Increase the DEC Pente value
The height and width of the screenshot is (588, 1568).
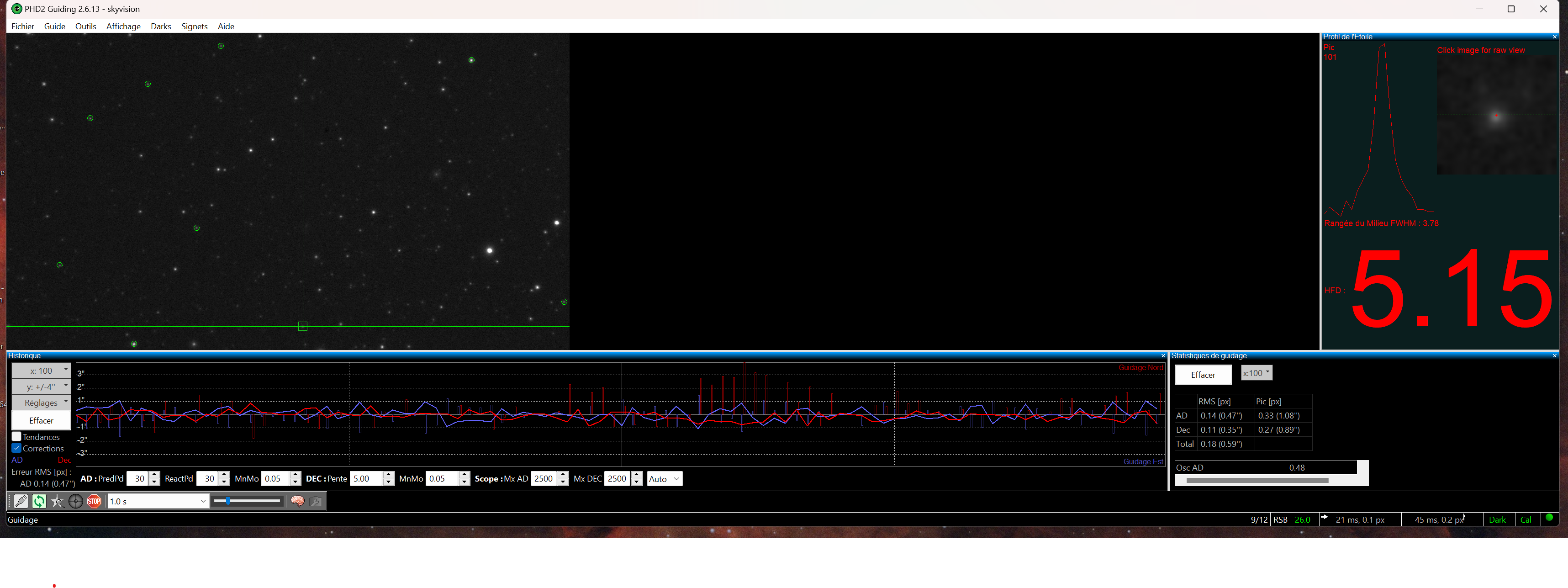click(389, 475)
